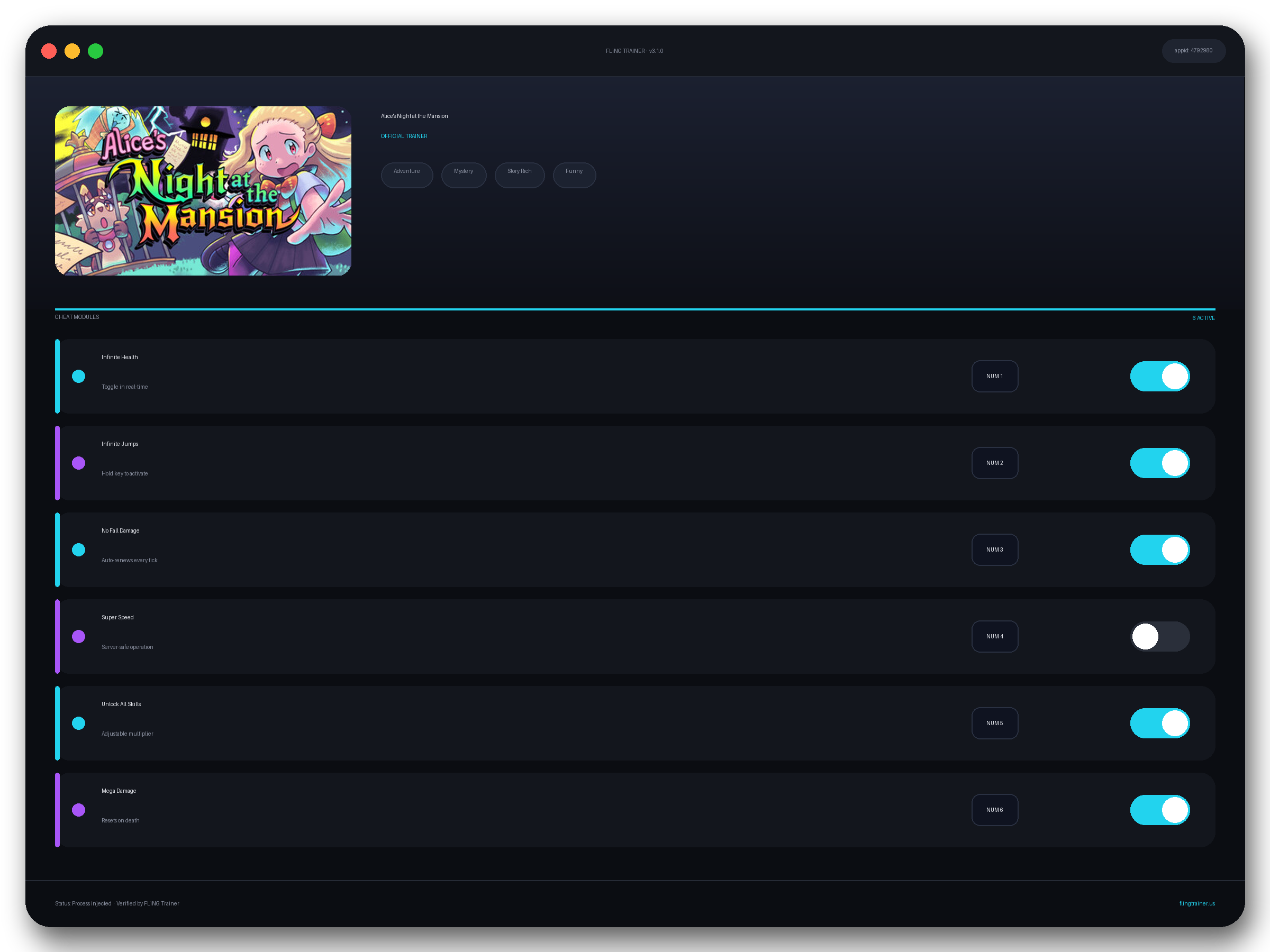Click the 6 ACTIVE counter
Image resolution: width=1270 pixels, height=952 pixels.
[1203, 318]
